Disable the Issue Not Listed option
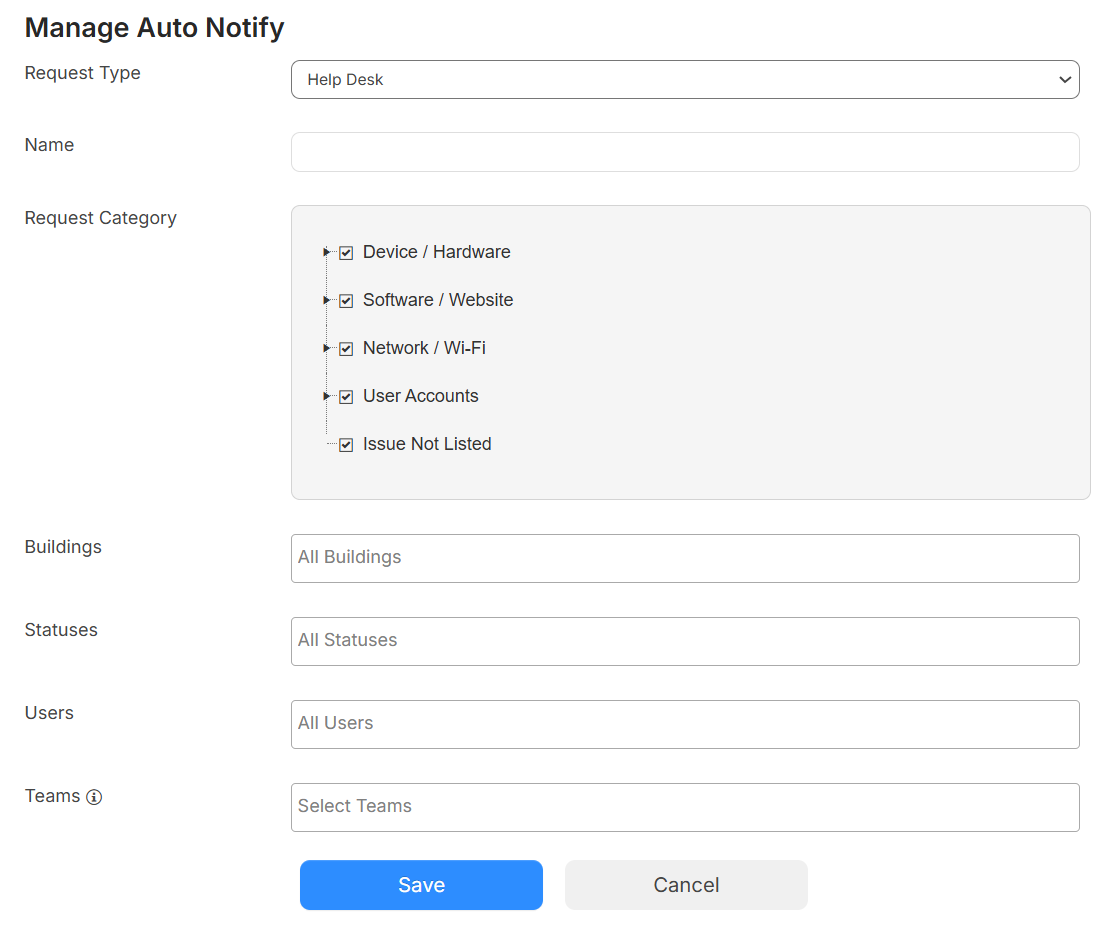The height and width of the screenshot is (927, 1113). (x=345, y=444)
